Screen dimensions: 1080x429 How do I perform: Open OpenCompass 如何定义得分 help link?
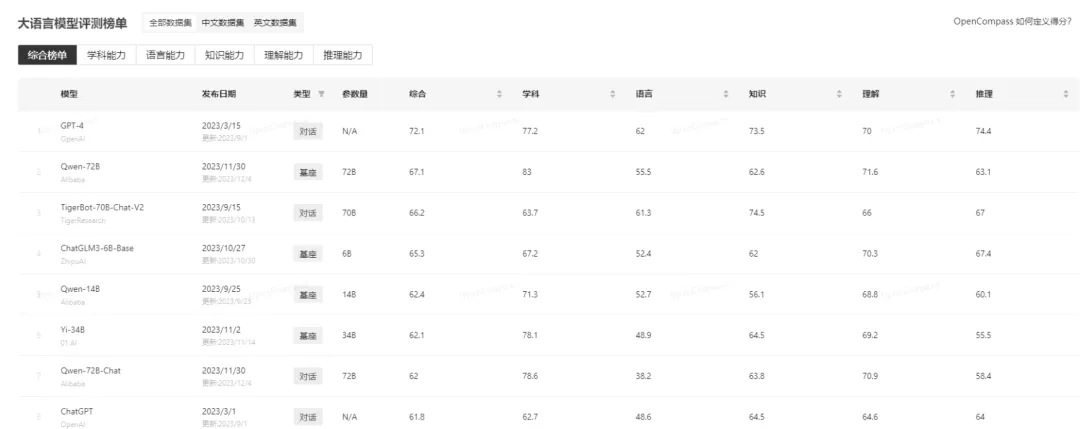[x=1012, y=21]
